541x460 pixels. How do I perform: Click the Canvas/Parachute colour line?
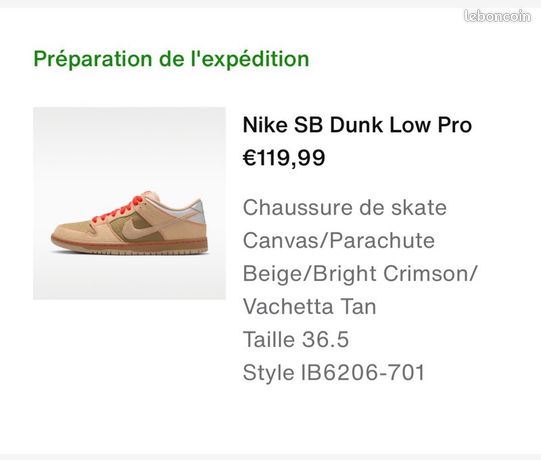pyautogui.click(x=338, y=240)
